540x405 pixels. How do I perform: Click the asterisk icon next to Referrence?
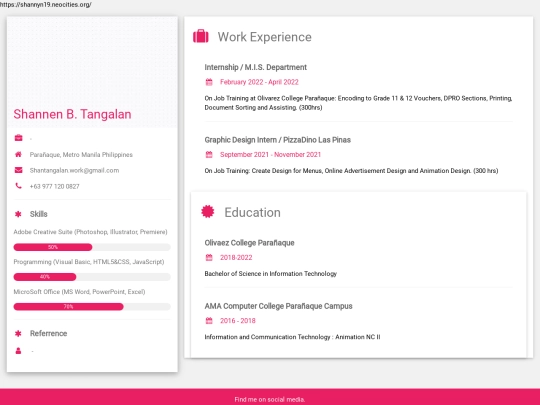click(x=18, y=333)
